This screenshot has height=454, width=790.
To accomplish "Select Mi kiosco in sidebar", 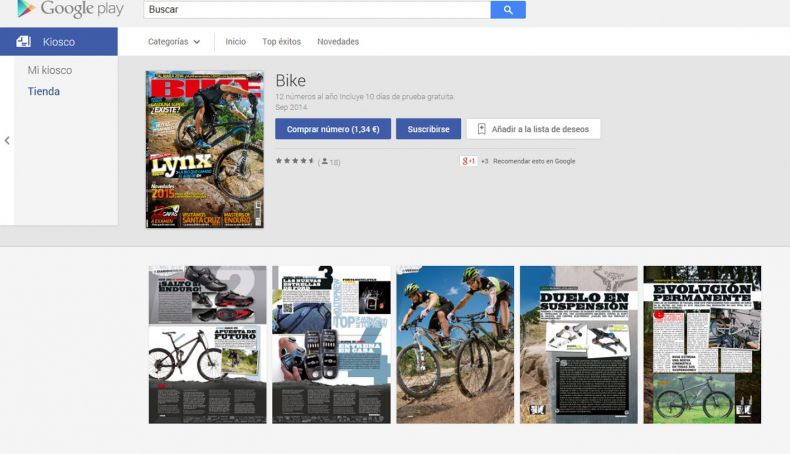I will click(50, 70).
